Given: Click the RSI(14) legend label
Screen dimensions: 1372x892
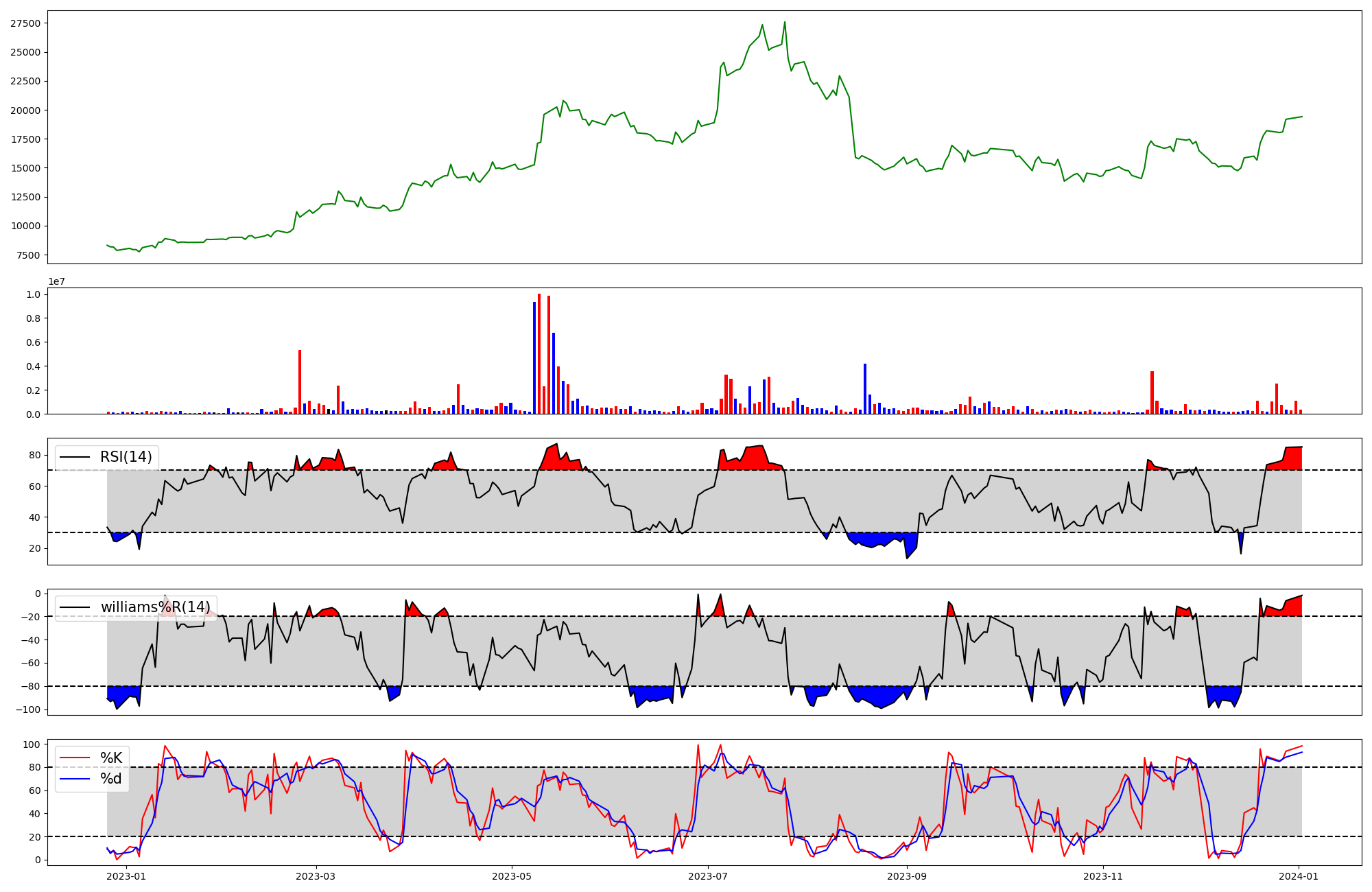Looking at the screenshot, I should tap(126, 457).
